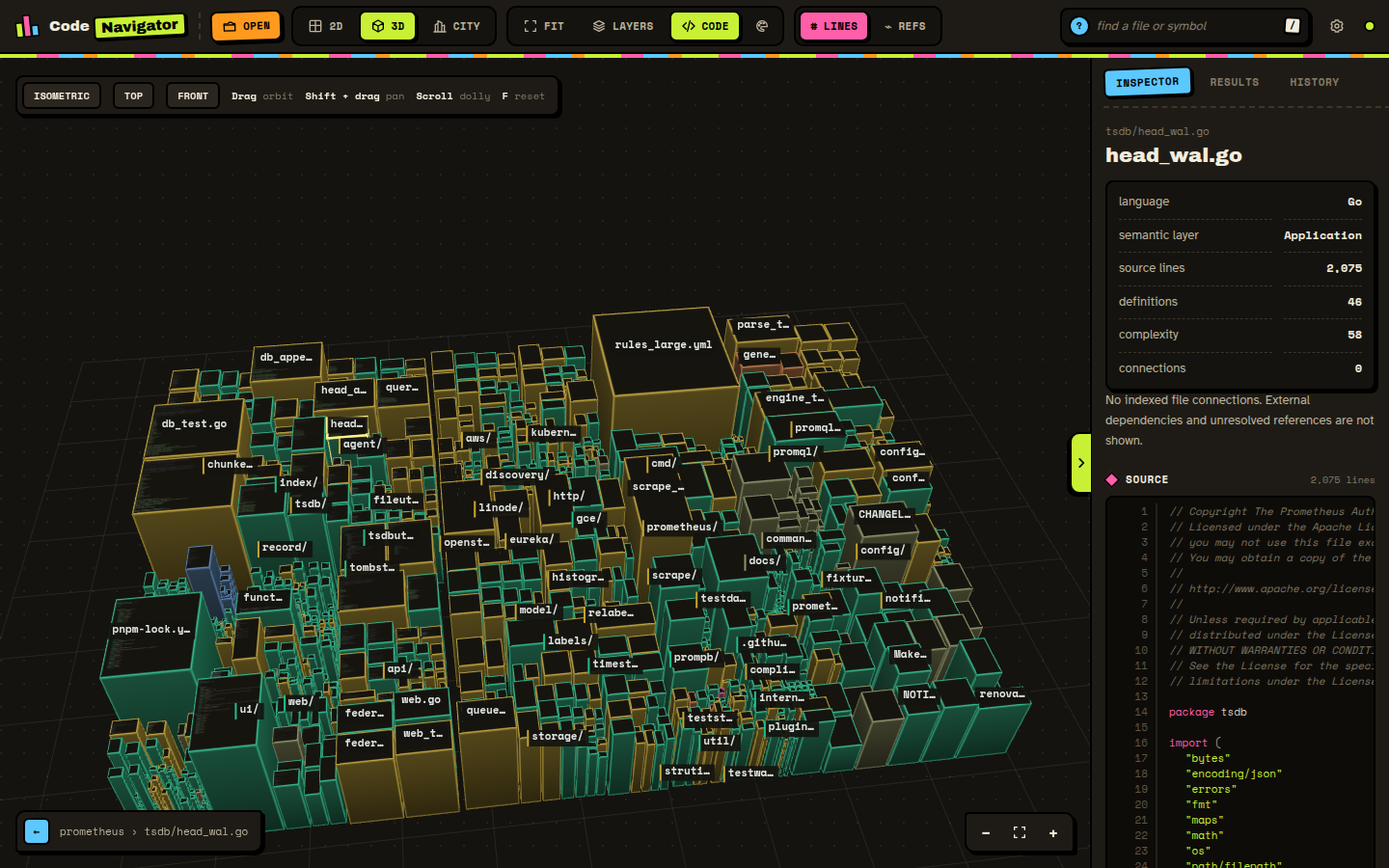Click the green status indicator dot
Screen dimensions: 1389x868
(x=1369, y=26)
